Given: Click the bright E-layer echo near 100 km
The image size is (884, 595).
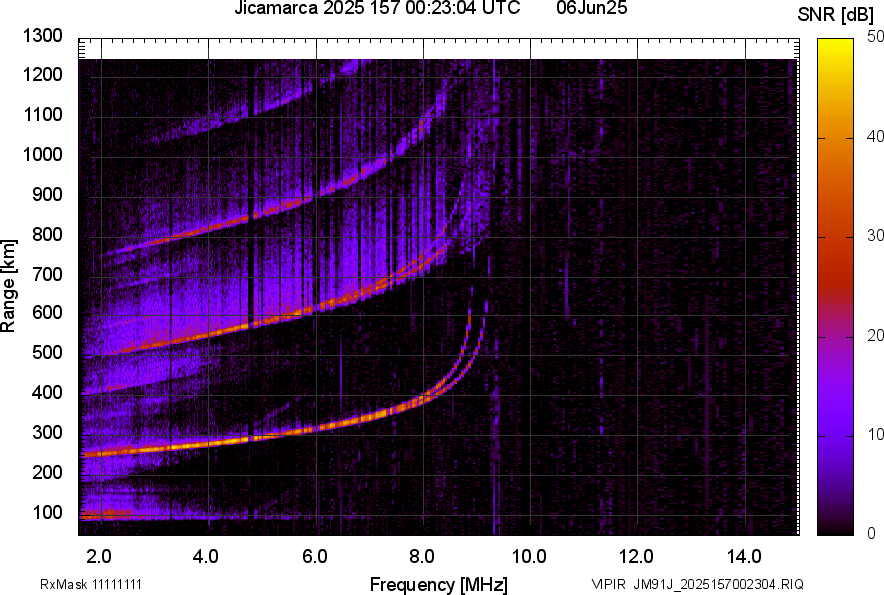Looking at the screenshot, I should 107,514.
